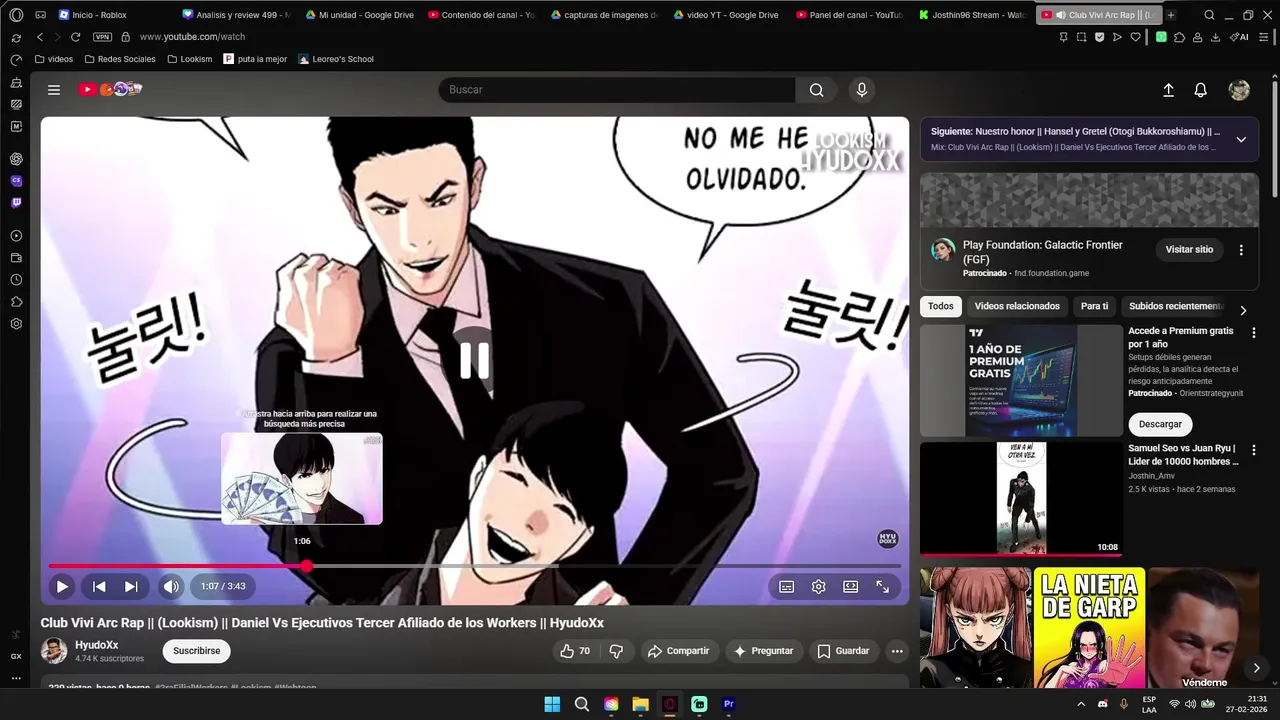Focus the Buscar search field
Viewport: 1280px width, 720px height.
[x=617, y=90]
